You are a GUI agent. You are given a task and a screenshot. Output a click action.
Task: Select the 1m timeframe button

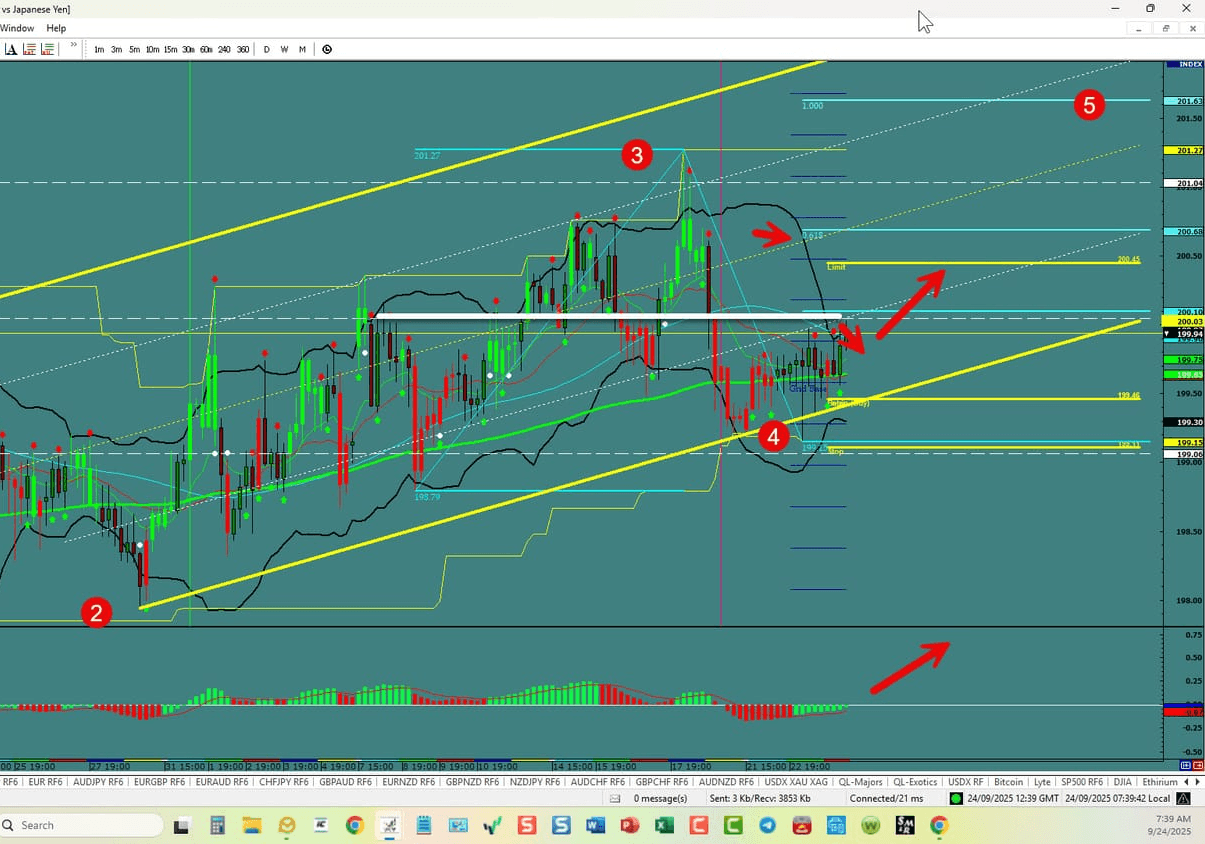tap(98, 48)
